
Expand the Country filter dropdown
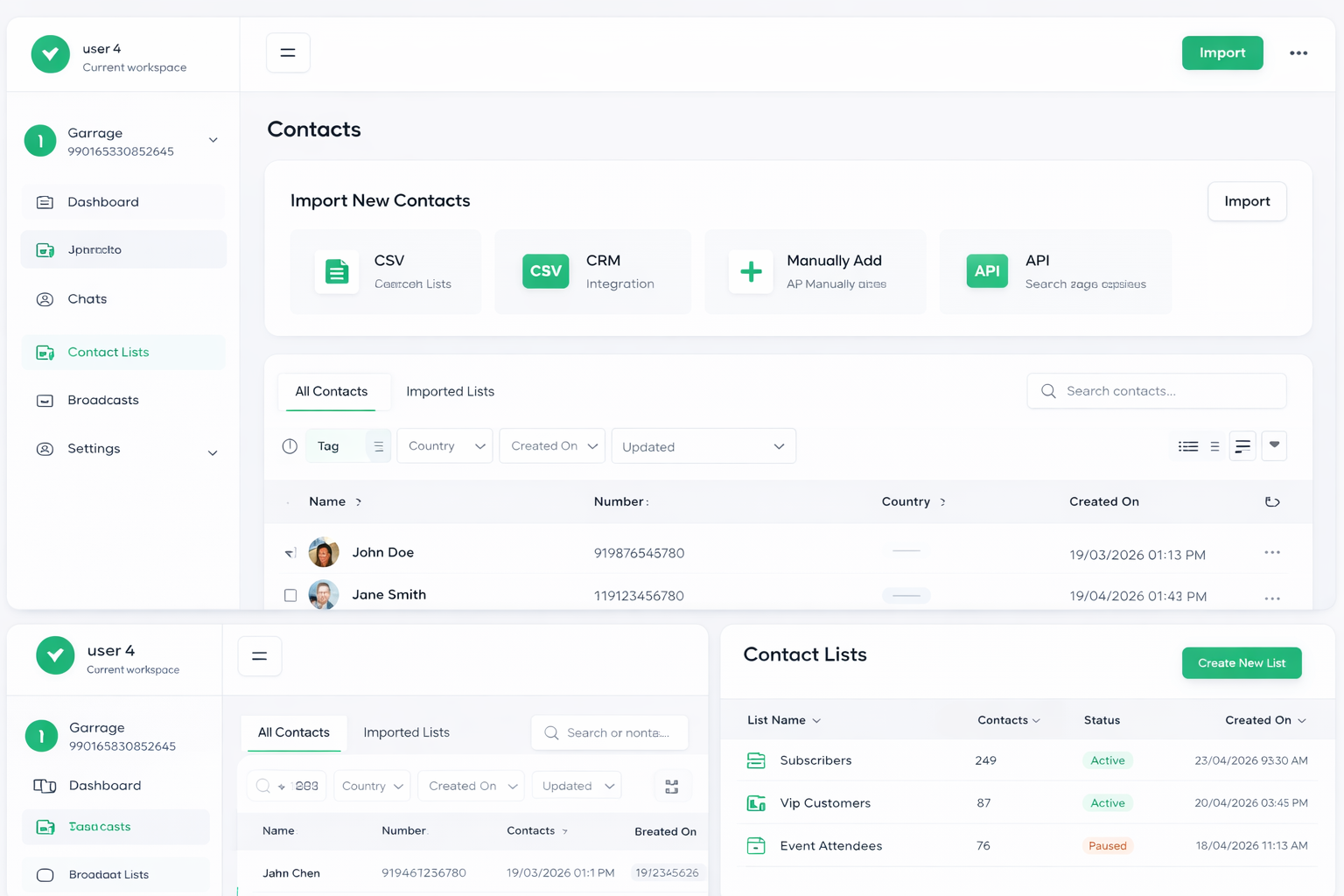point(444,446)
